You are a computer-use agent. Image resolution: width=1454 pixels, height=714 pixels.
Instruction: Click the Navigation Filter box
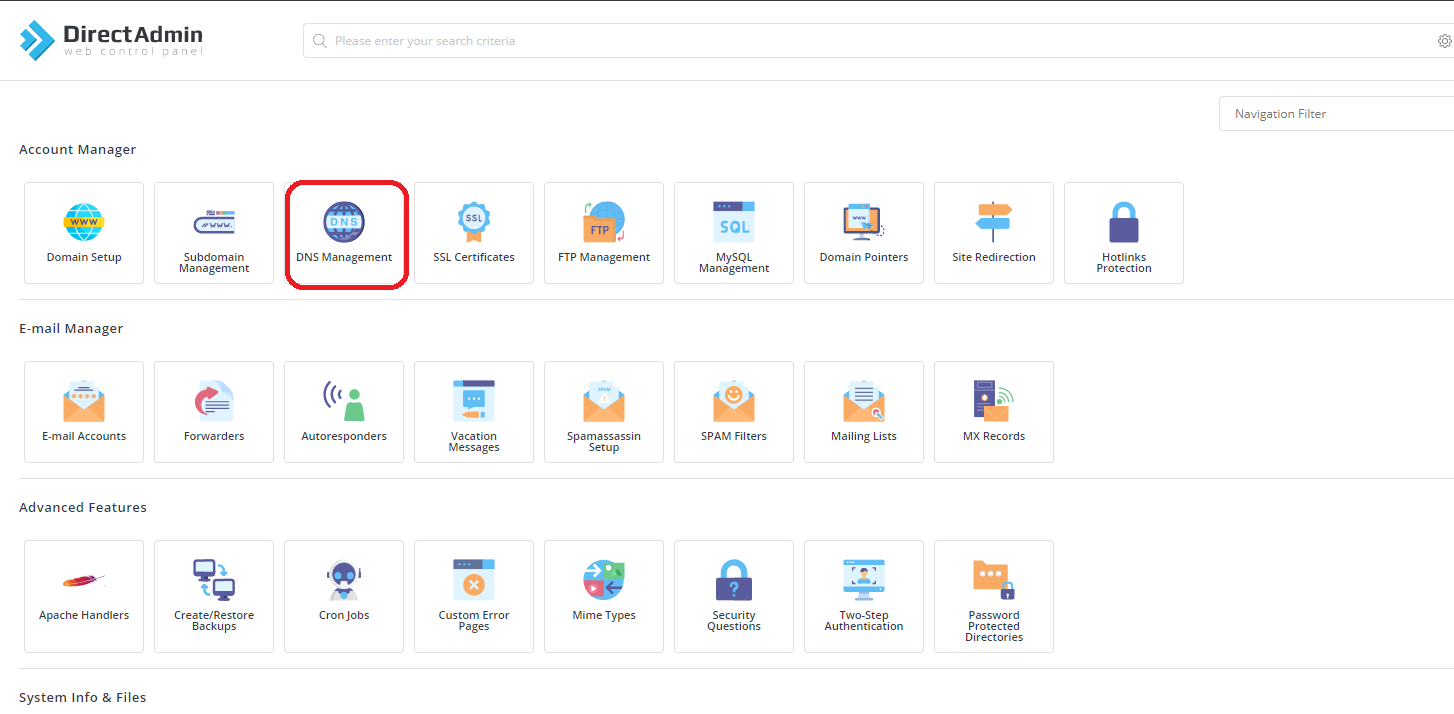1336,114
